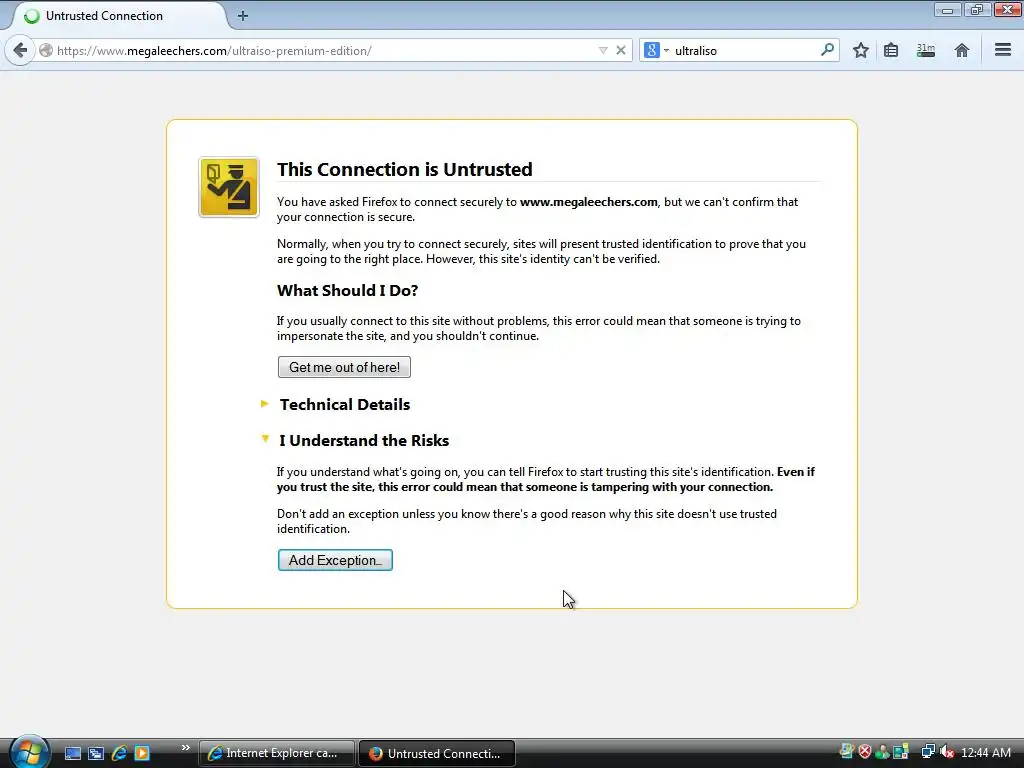Open the Firefox hamburger menu
This screenshot has height=768, width=1024.
click(x=1003, y=50)
